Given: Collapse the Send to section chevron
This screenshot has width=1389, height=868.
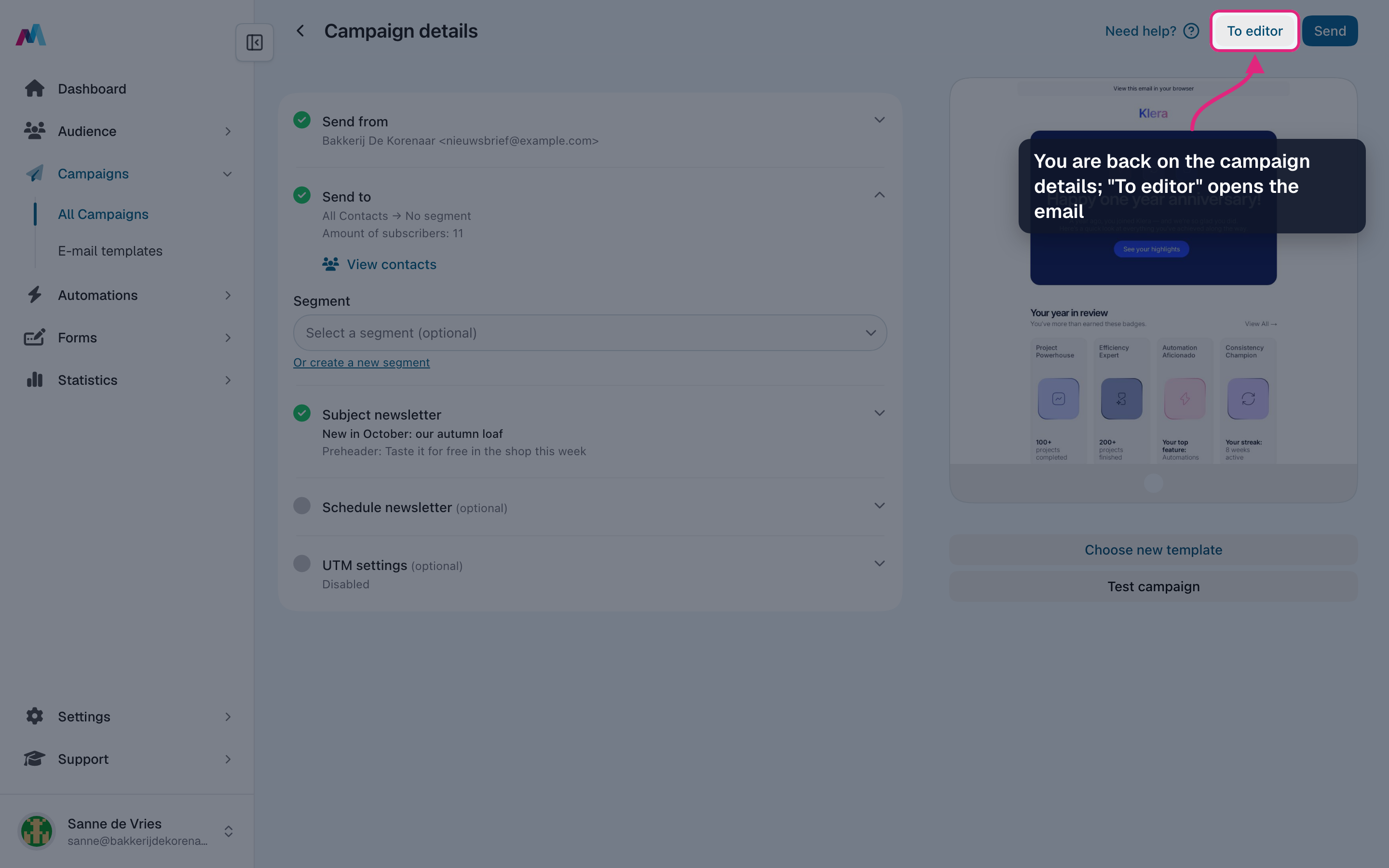Looking at the screenshot, I should coord(879,195).
